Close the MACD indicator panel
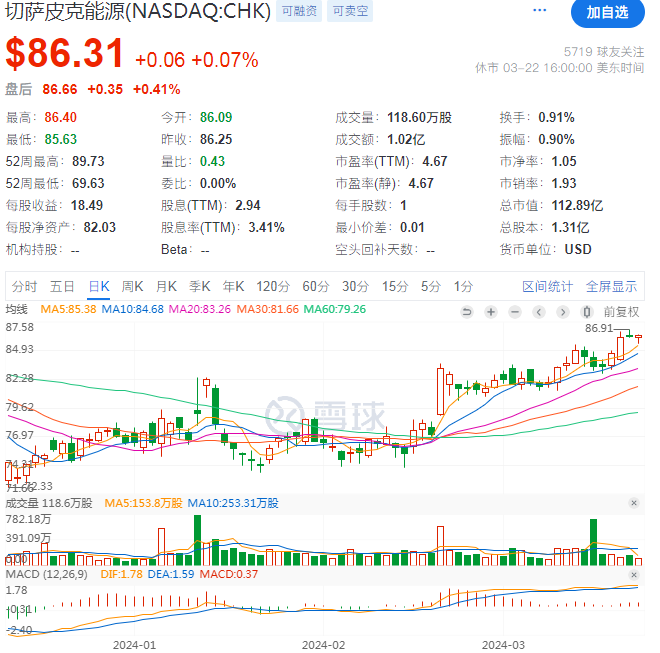This screenshot has height=653, width=660. click(x=634, y=575)
